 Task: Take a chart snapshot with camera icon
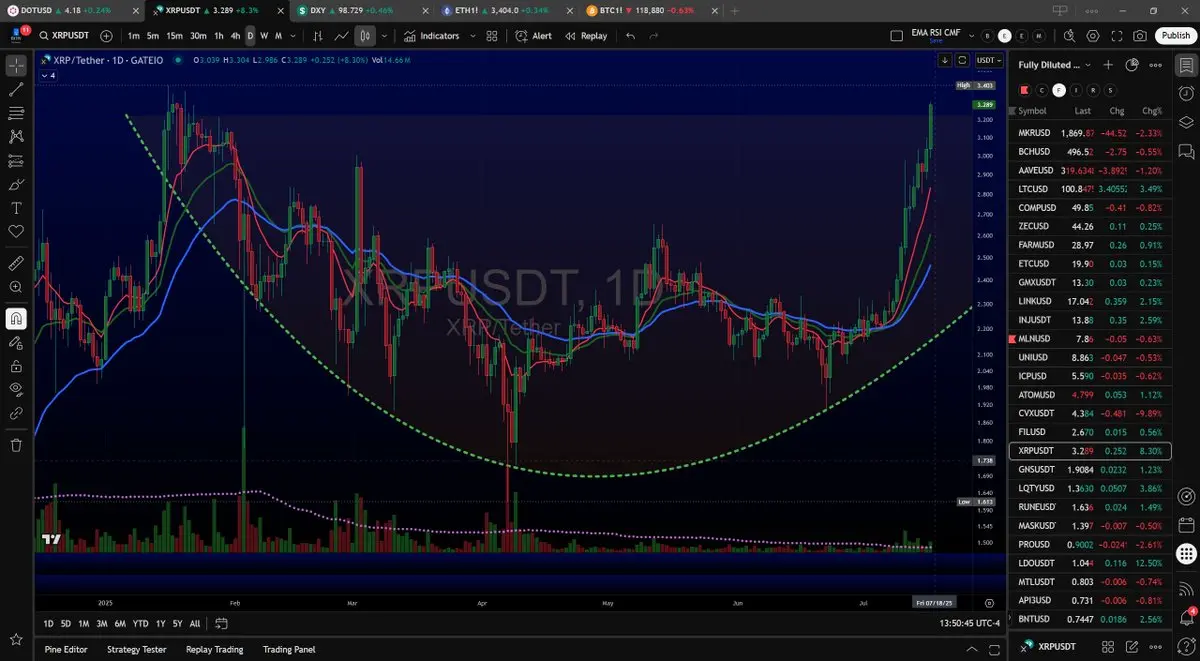tap(1140, 36)
